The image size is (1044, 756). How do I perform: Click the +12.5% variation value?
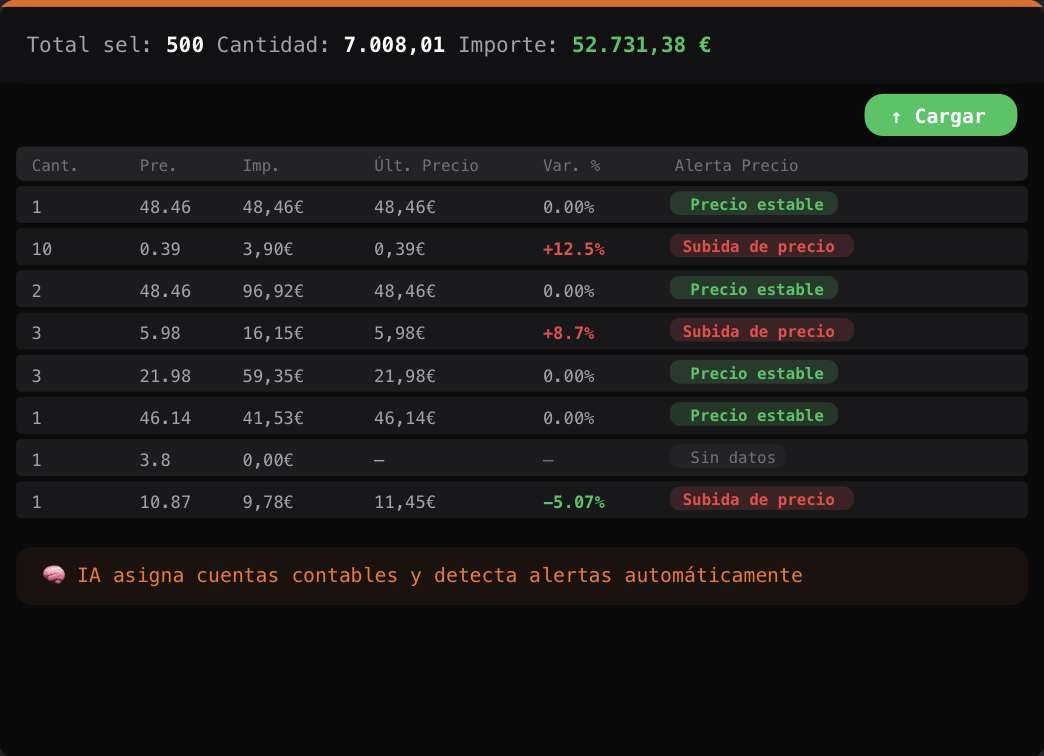(573, 249)
